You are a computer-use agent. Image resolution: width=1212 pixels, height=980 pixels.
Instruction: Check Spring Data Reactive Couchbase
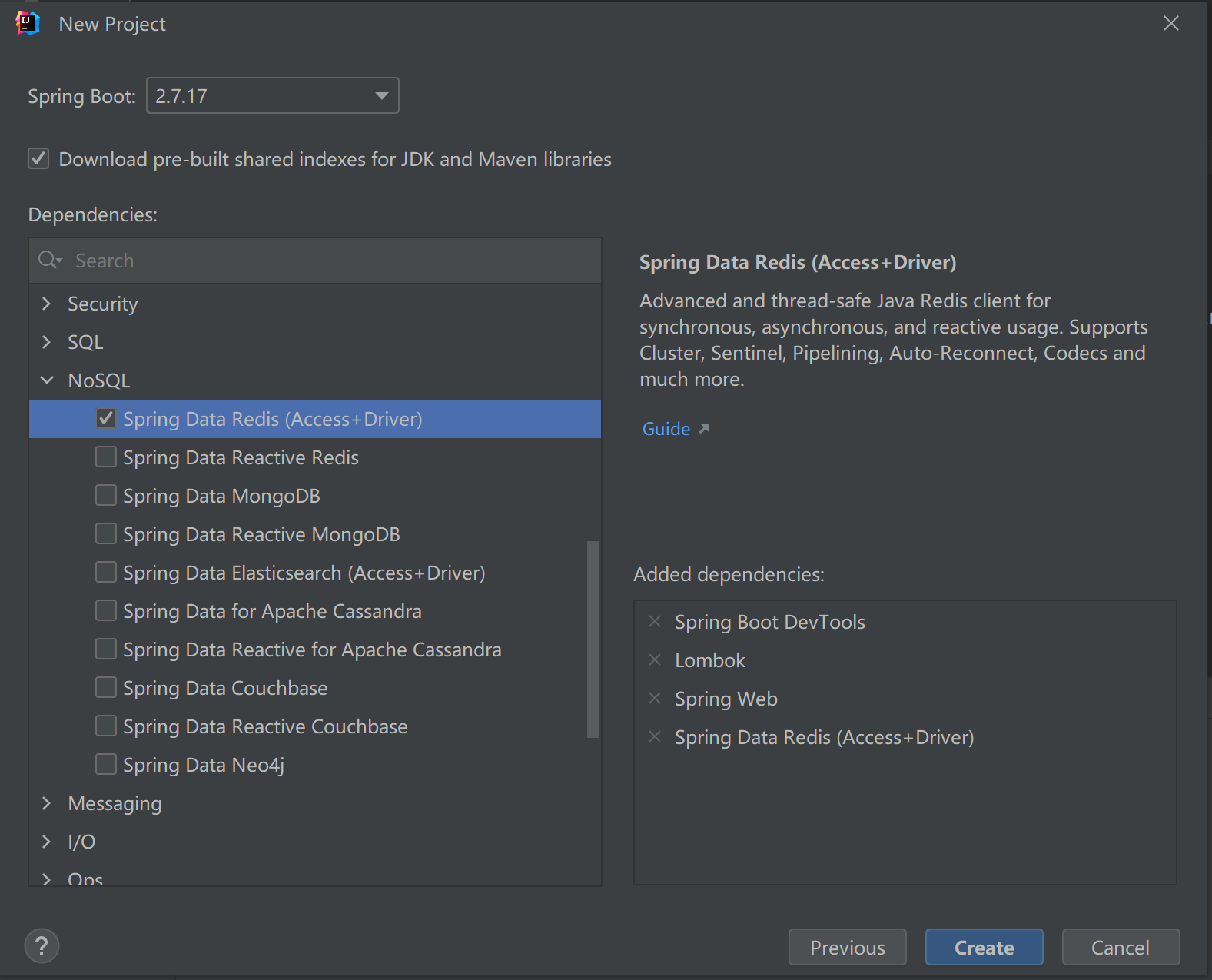coord(106,726)
